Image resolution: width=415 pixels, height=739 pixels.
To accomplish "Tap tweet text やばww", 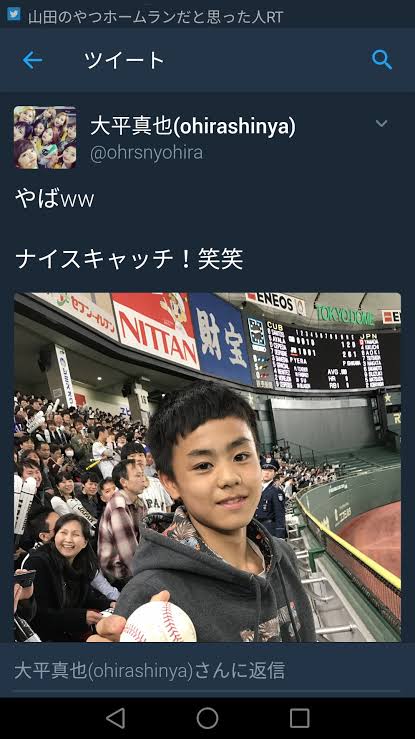I will [55, 199].
